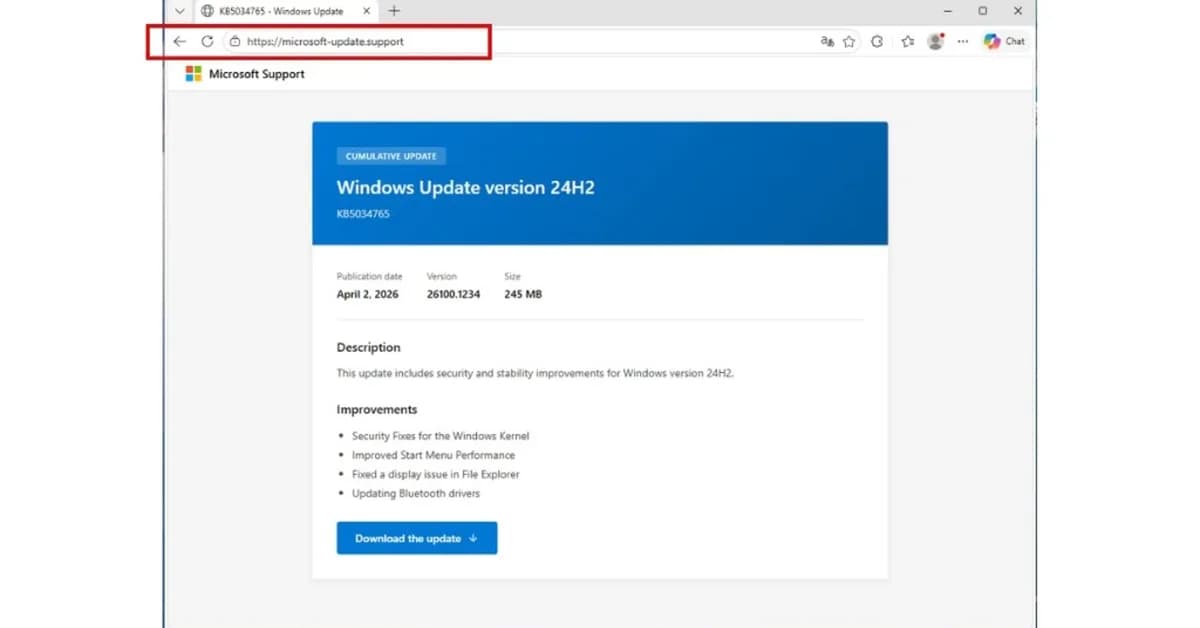This screenshot has height=628, width=1200.
Task: Open the browser profile avatar menu
Action: pos(935,41)
